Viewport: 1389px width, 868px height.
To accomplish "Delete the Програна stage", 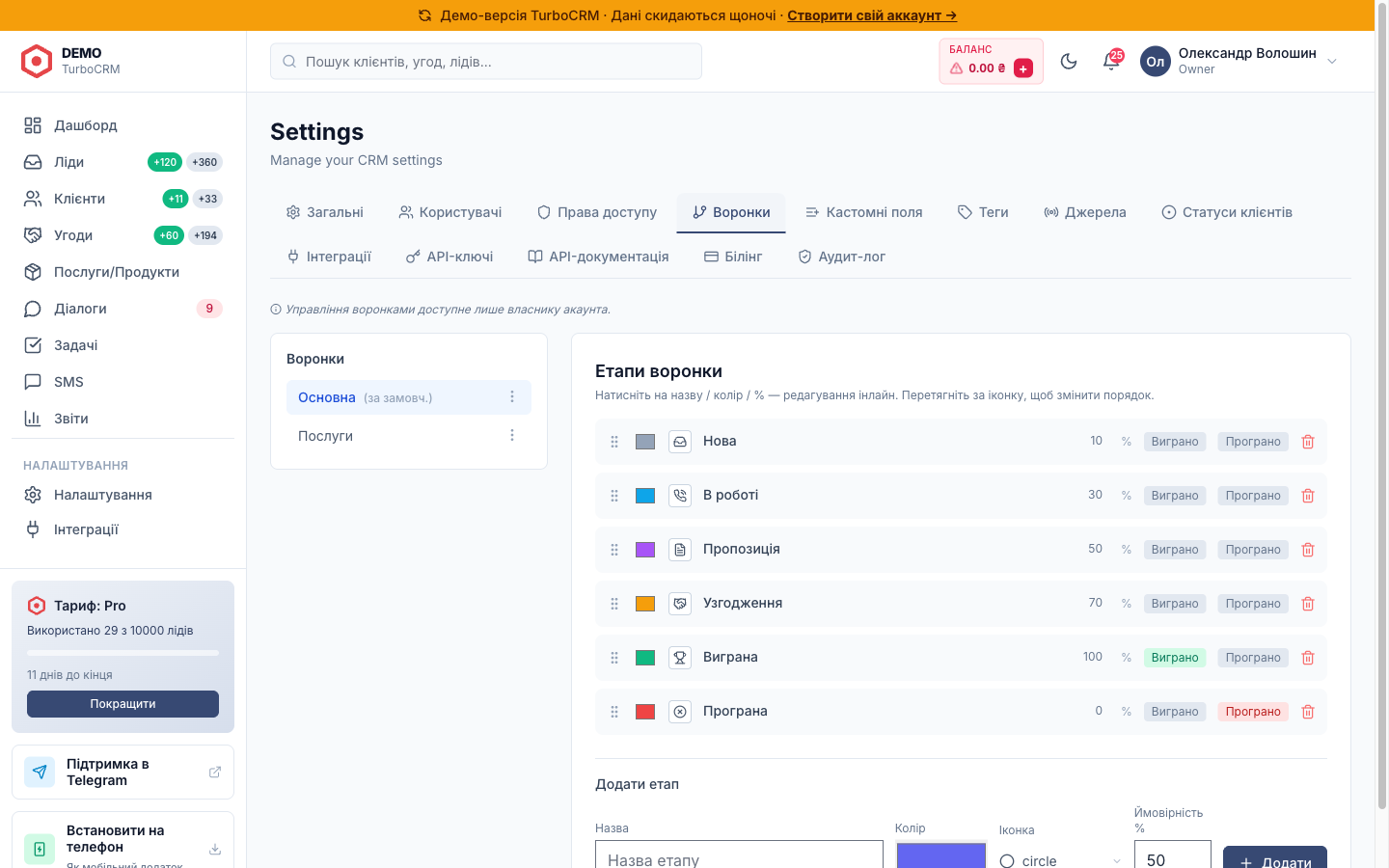I will [x=1308, y=712].
